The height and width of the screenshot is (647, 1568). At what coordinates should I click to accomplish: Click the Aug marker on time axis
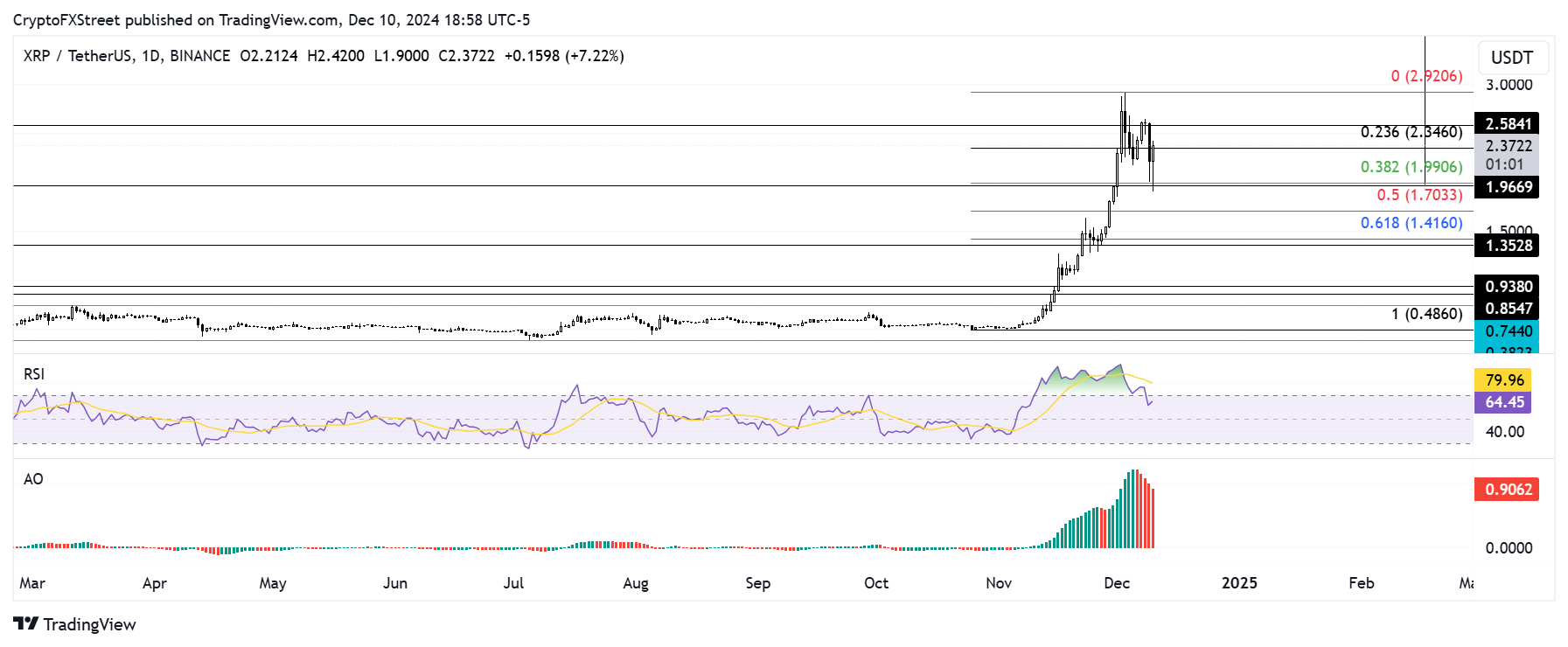(636, 583)
